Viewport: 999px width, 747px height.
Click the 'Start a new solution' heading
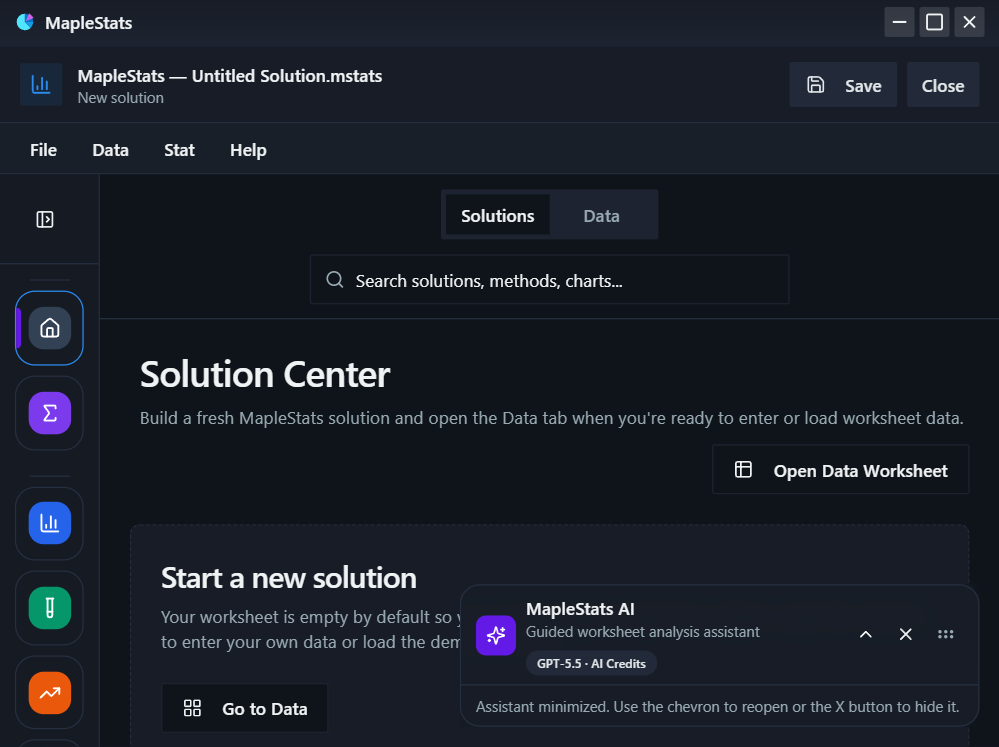(x=289, y=578)
